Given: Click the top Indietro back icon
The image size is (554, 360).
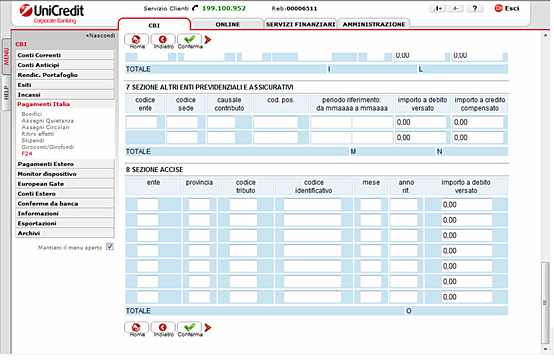Looking at the screenshot, I should [163, 41].
